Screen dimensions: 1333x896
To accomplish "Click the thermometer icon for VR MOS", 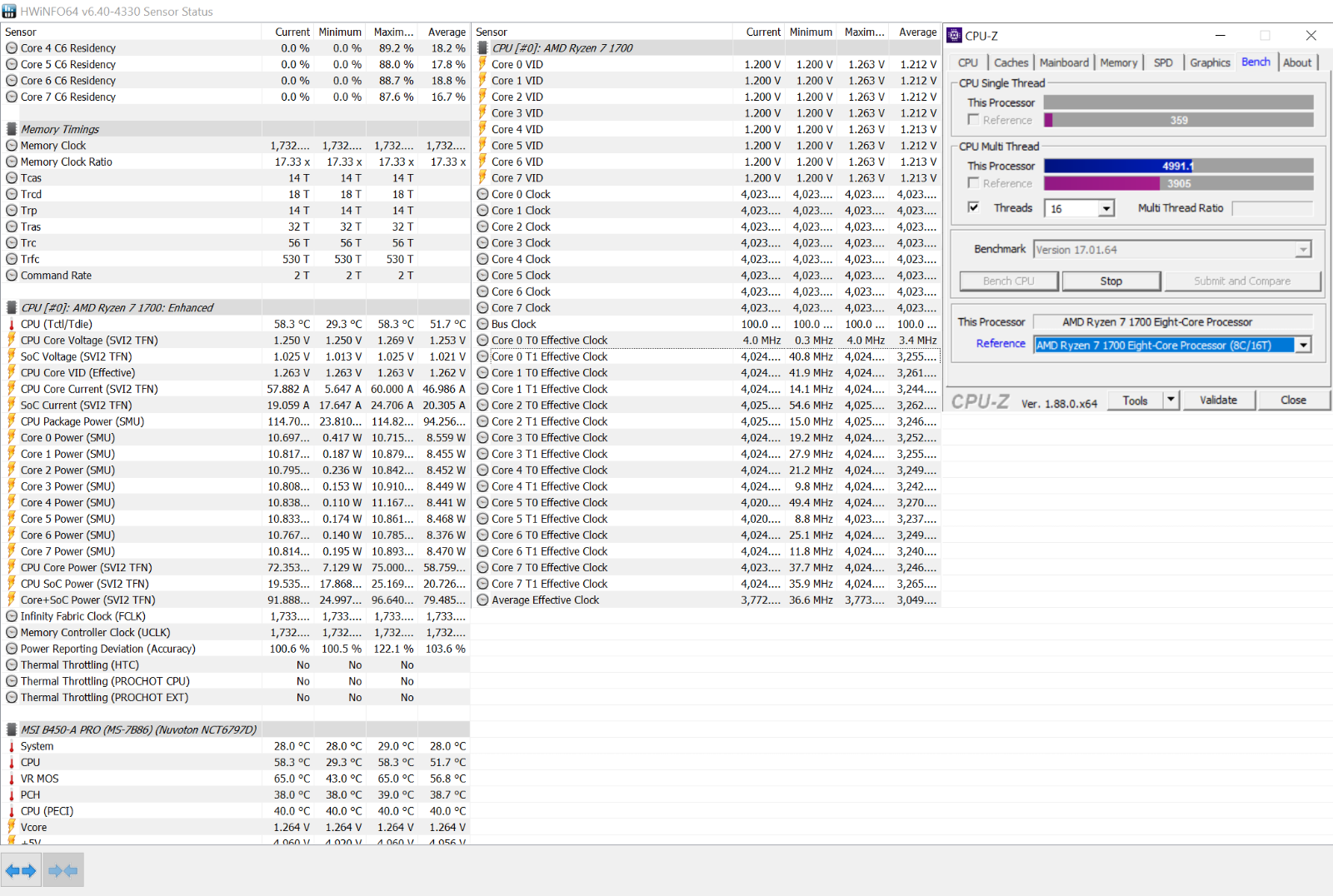I will (x=12, y=779).
